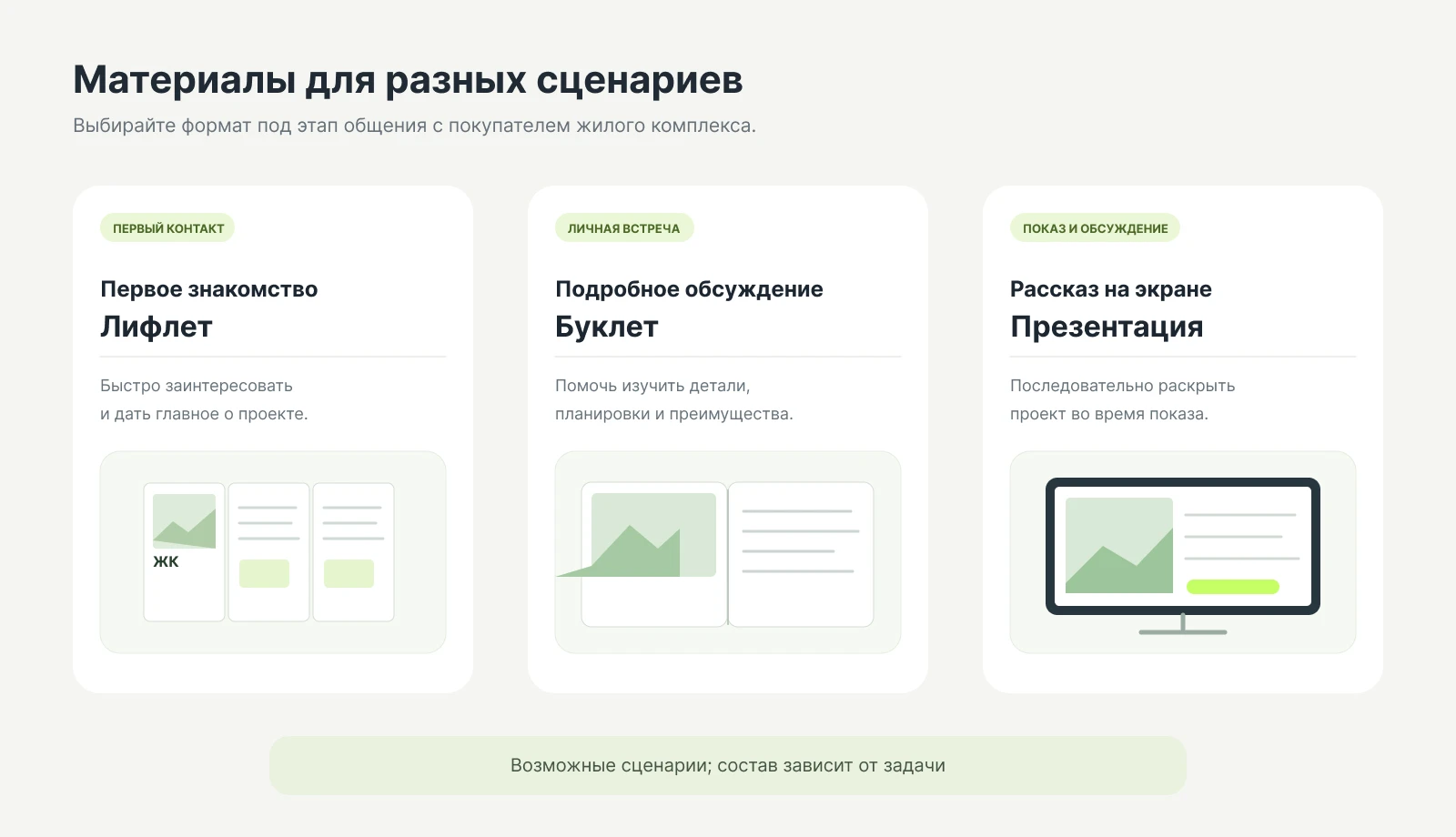The image size is (1456, 837).
Task: Click the ЖК label in leaflet illustration
Action: click(166, 561)
